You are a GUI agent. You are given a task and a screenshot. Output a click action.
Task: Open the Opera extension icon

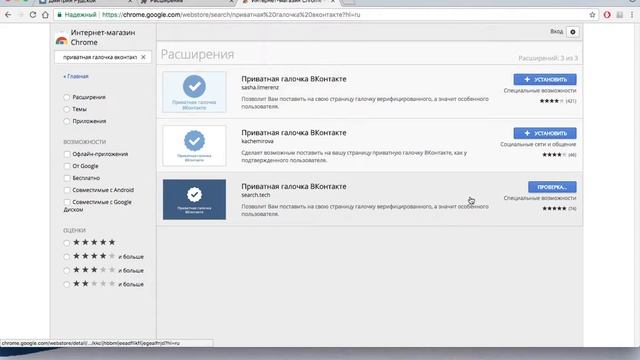click(x=607, y=15)
